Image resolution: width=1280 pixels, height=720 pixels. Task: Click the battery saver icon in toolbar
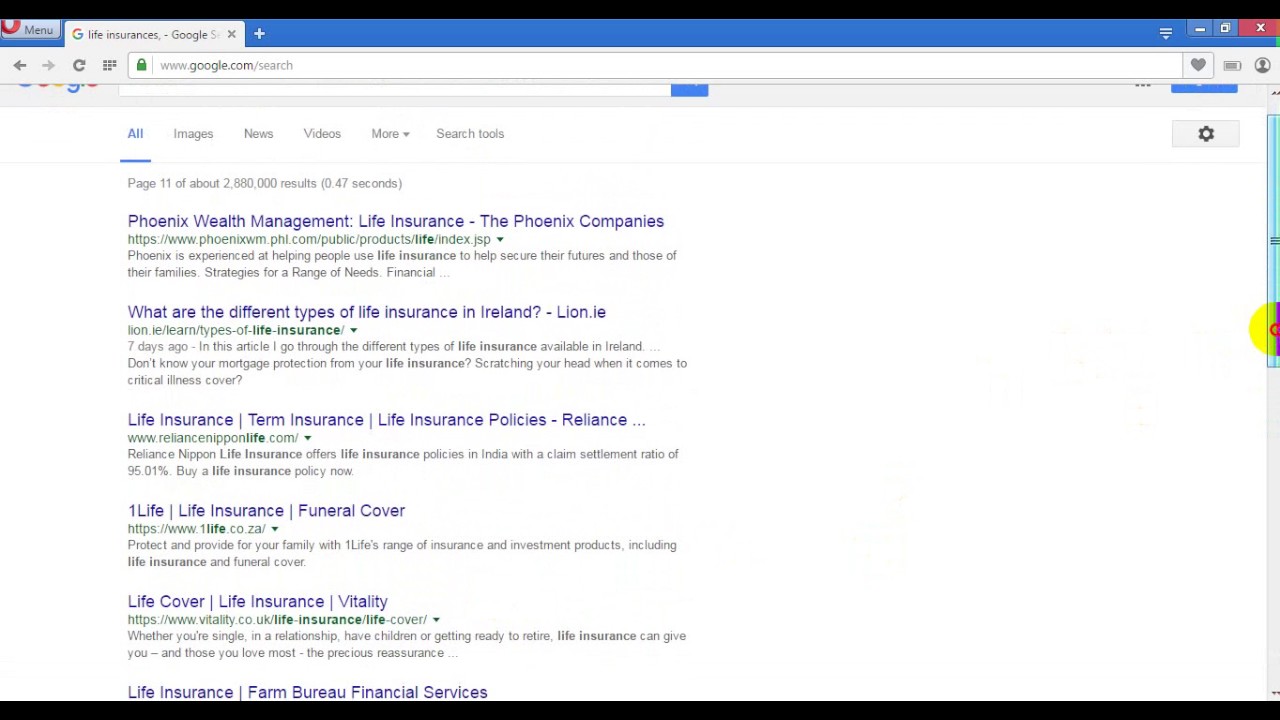point(1232,65)
